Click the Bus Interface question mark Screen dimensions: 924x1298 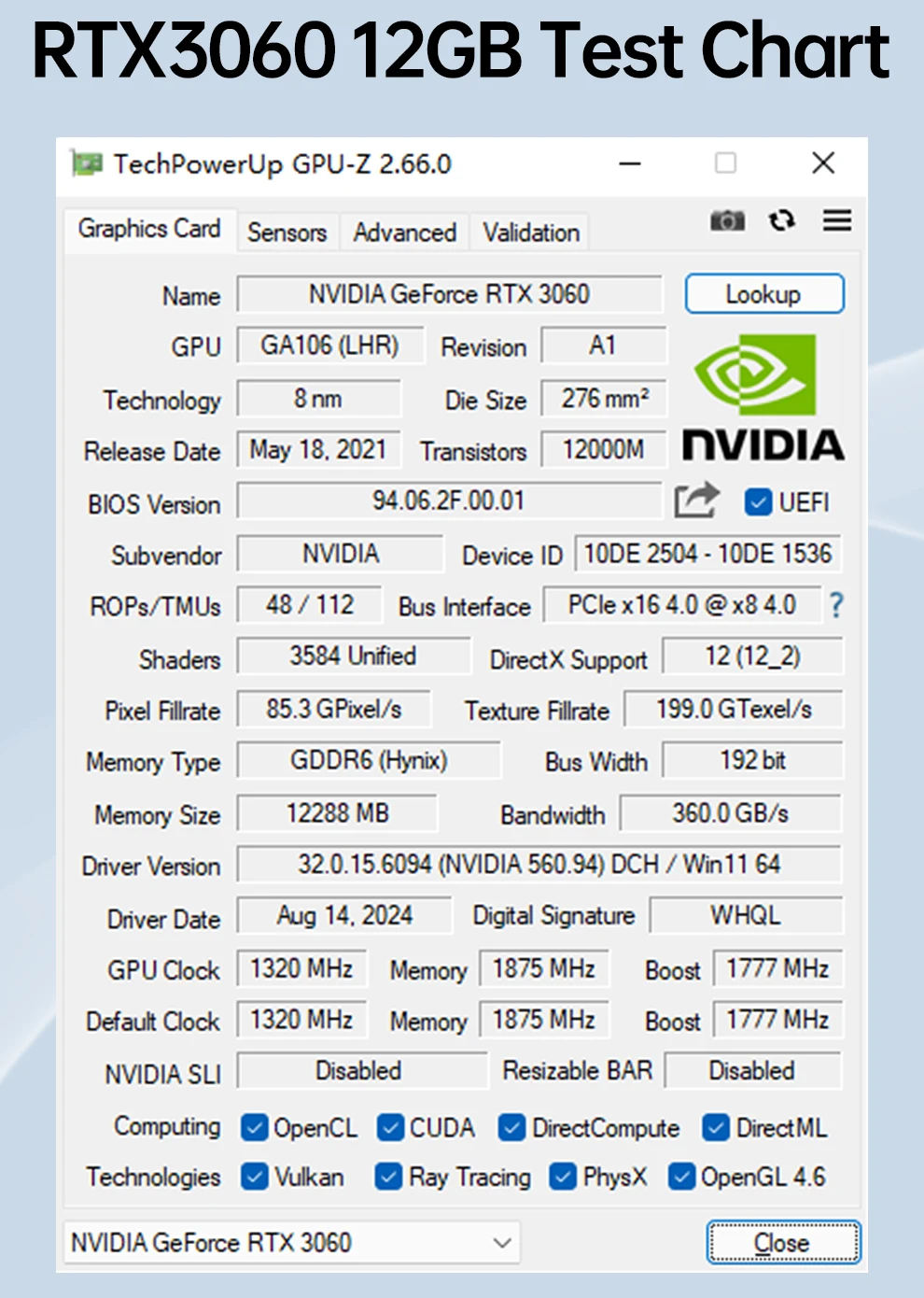pos(836,605)
